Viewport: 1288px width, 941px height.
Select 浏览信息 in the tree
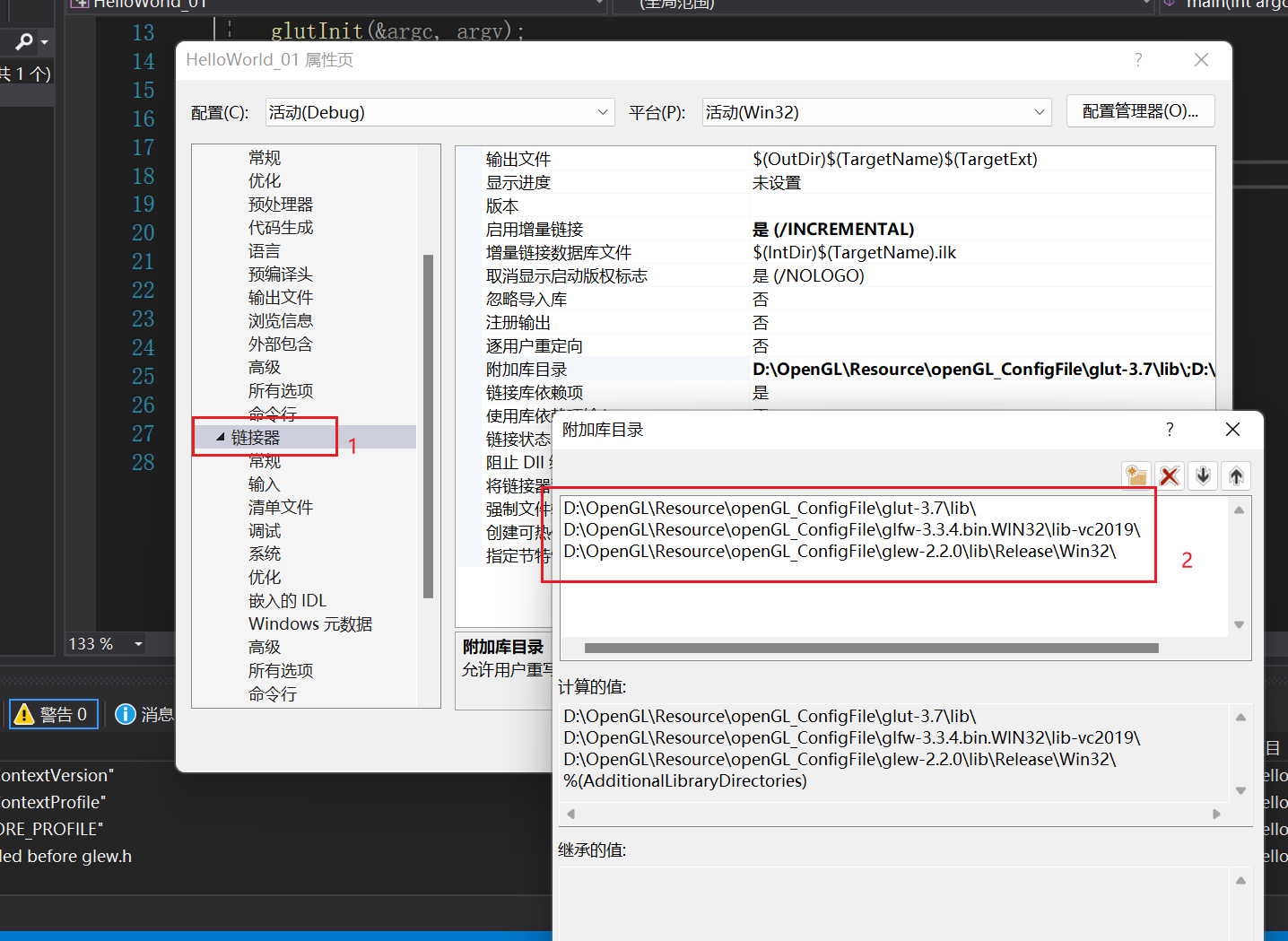pyautogui.click(x=281, y=321)
